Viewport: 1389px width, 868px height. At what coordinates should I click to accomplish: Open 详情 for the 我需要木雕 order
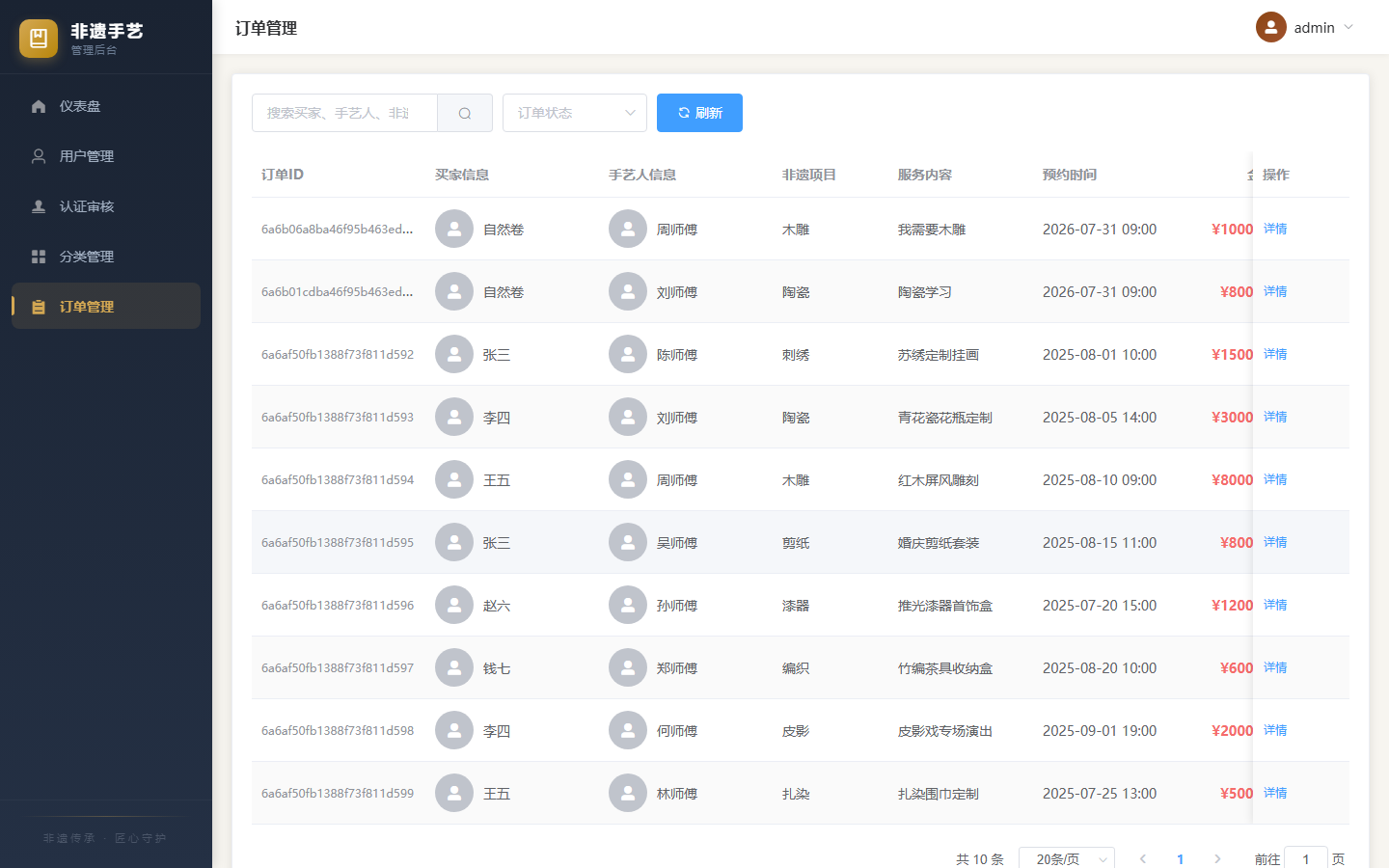tap(1275, 229)
